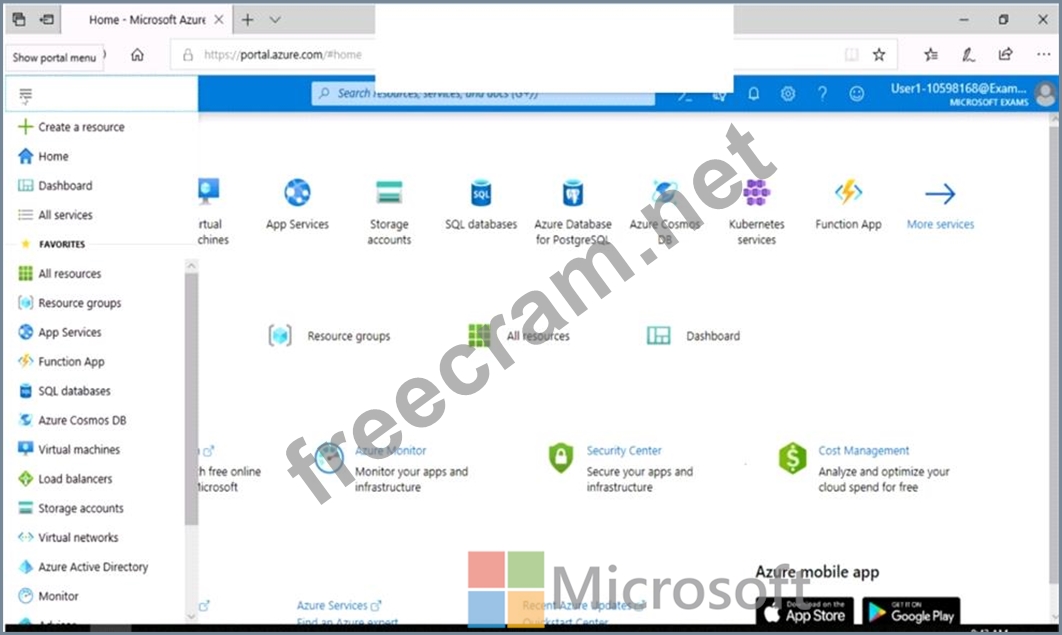Select the Kubernetes services icon

pyautogui.click(x=756, y=193)
